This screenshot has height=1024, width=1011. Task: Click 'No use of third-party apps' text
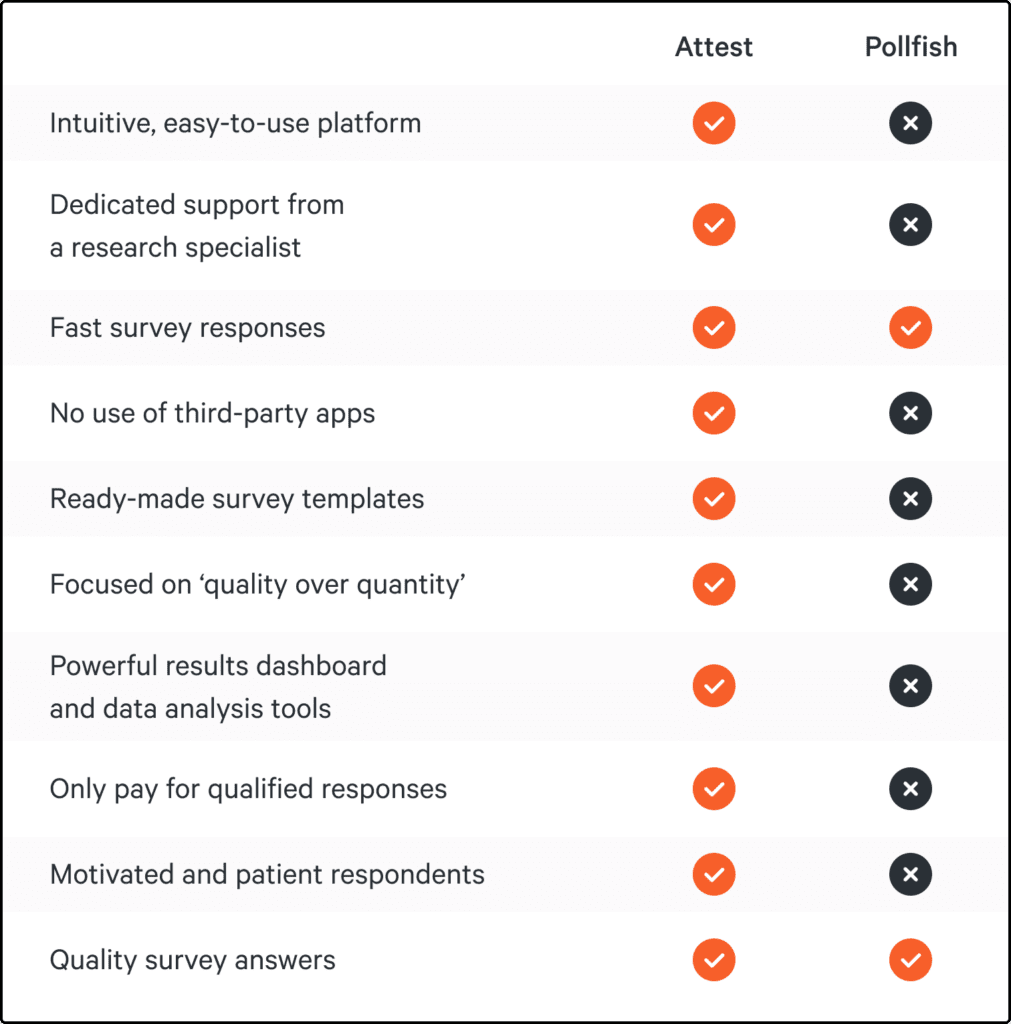point(213,413)
